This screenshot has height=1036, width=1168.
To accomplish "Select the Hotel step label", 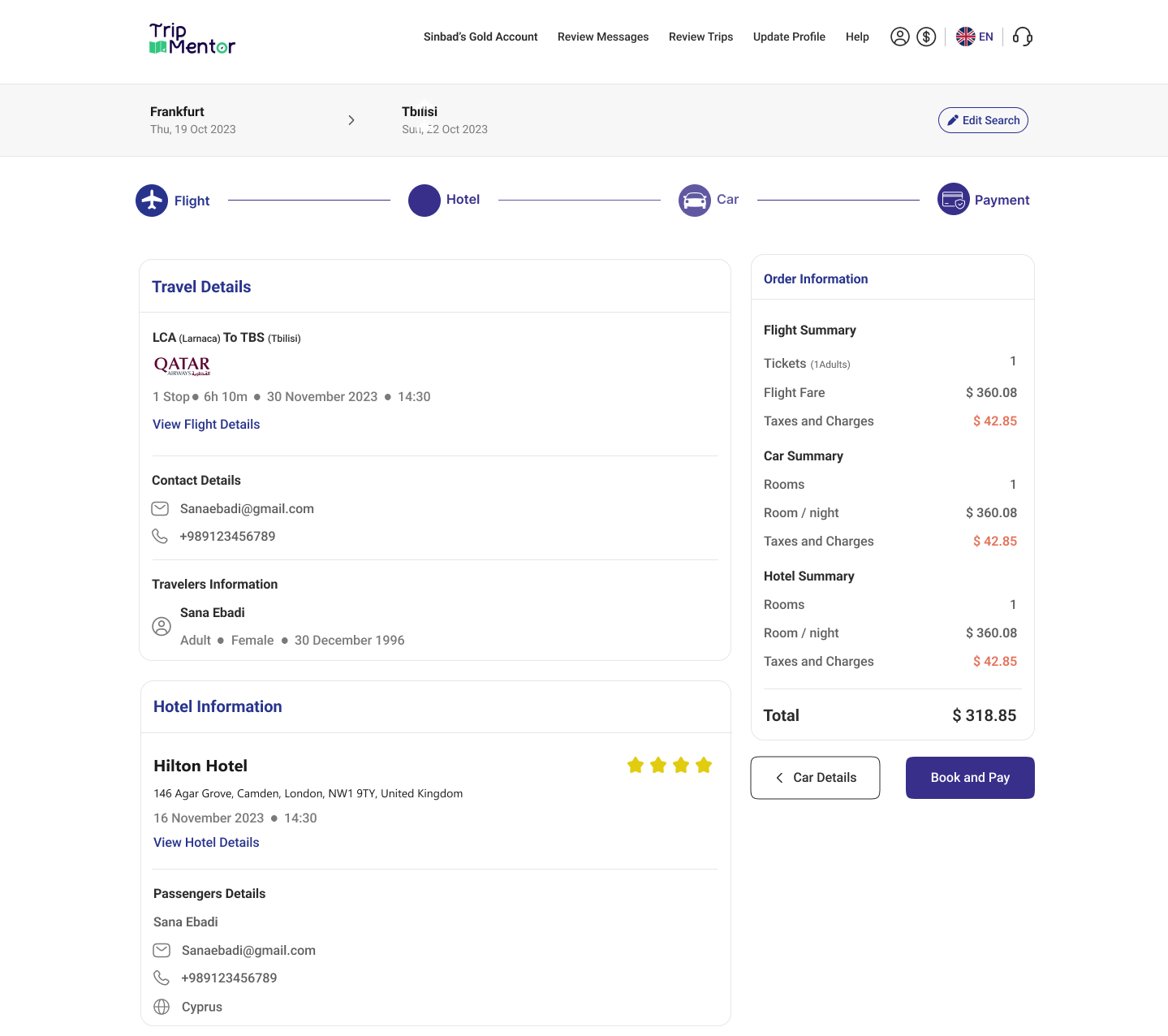I will [x=463, y=199].
